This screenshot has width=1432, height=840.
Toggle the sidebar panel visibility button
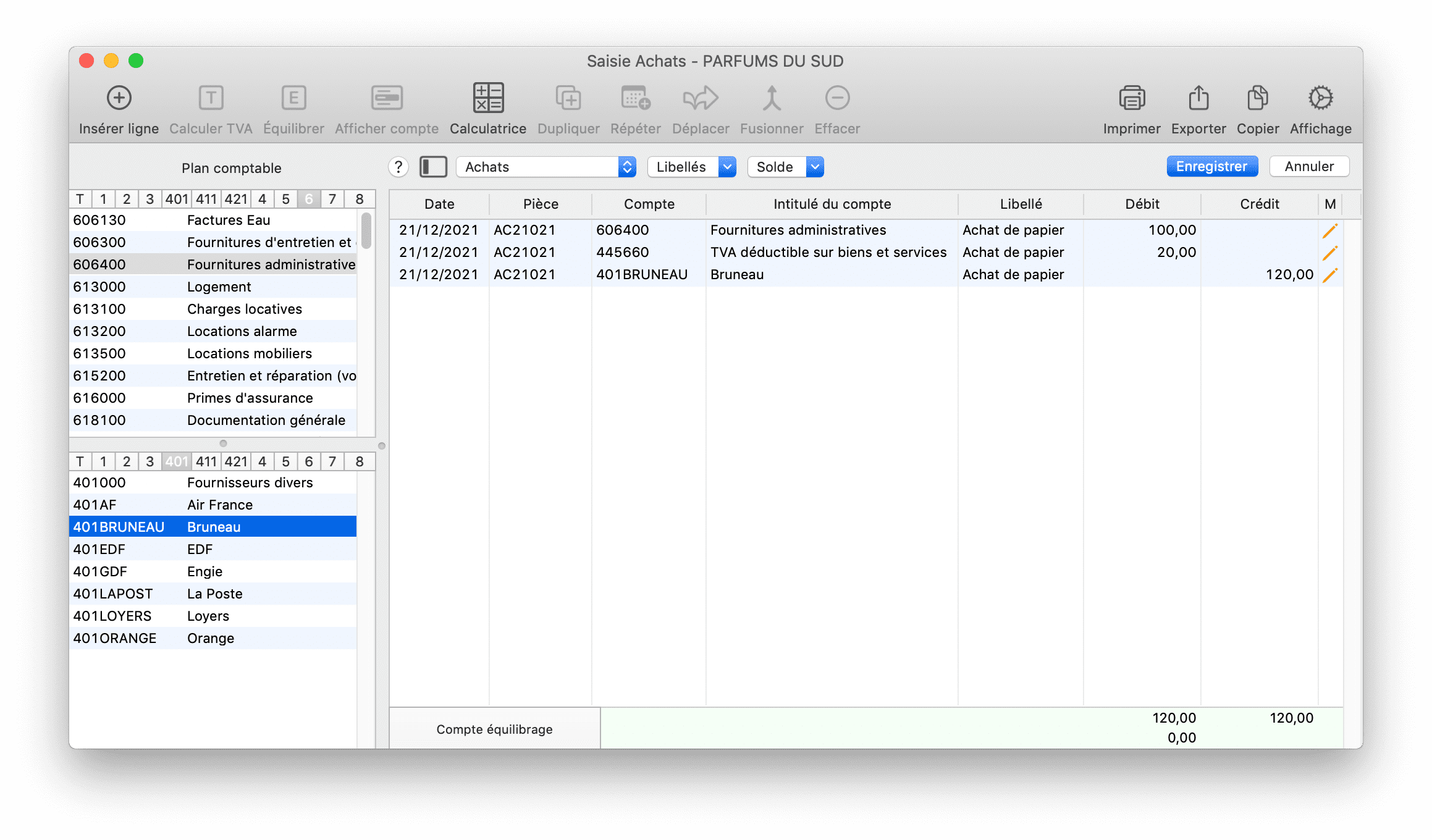click(x=433, y=167)
